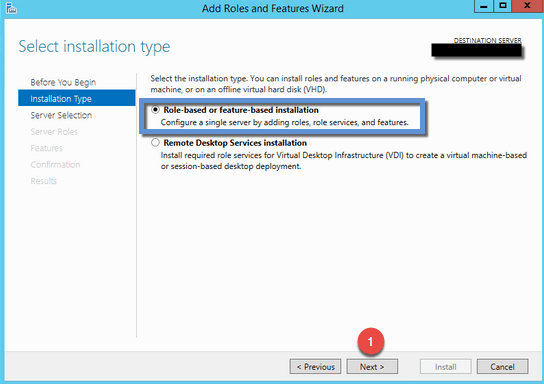Screen dimensions: 544x384
Task: Go to Before You Begin step
Action: 63,82
